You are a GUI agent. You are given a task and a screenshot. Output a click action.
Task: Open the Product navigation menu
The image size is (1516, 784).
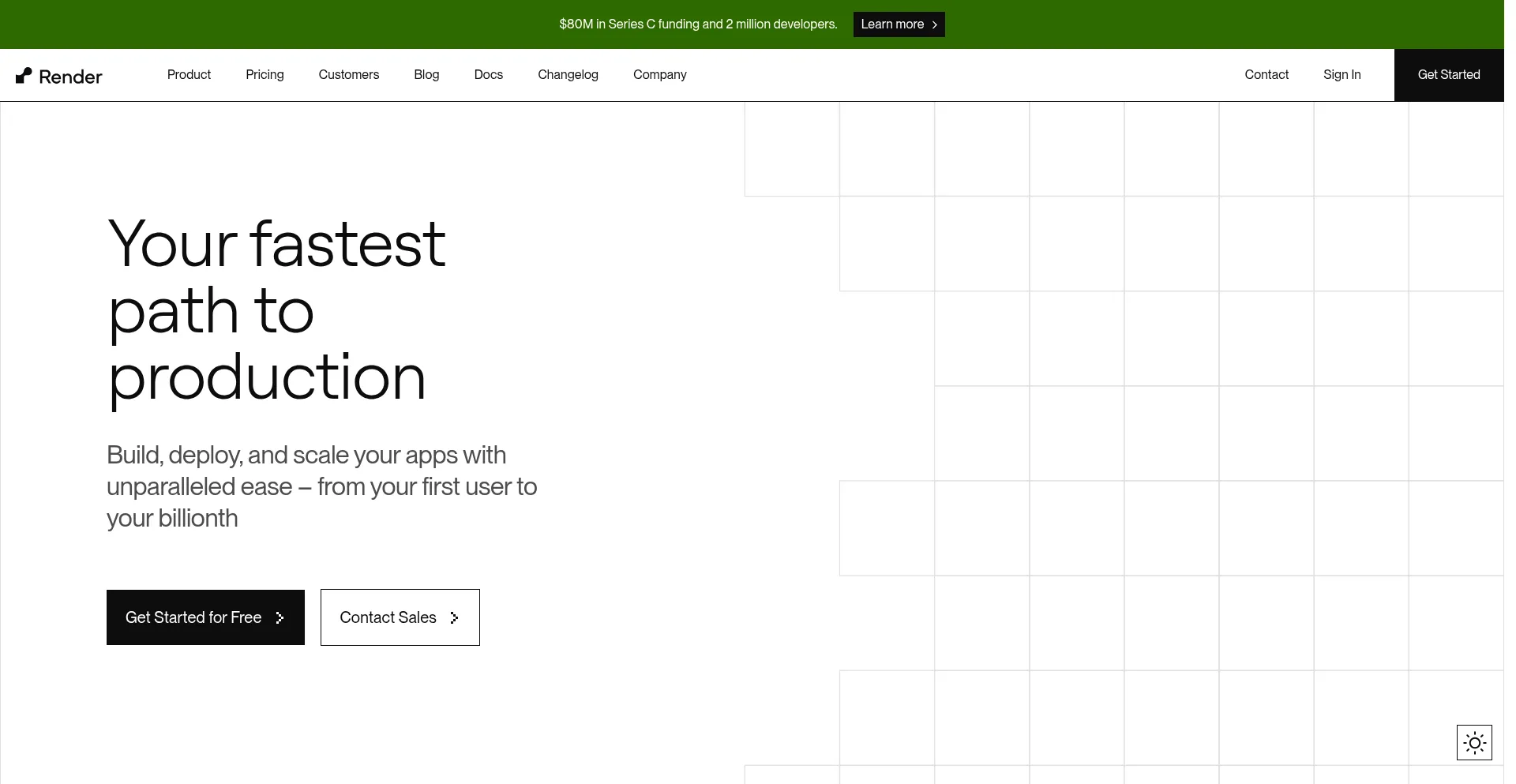pyautogui.click(x=189, y=75)
